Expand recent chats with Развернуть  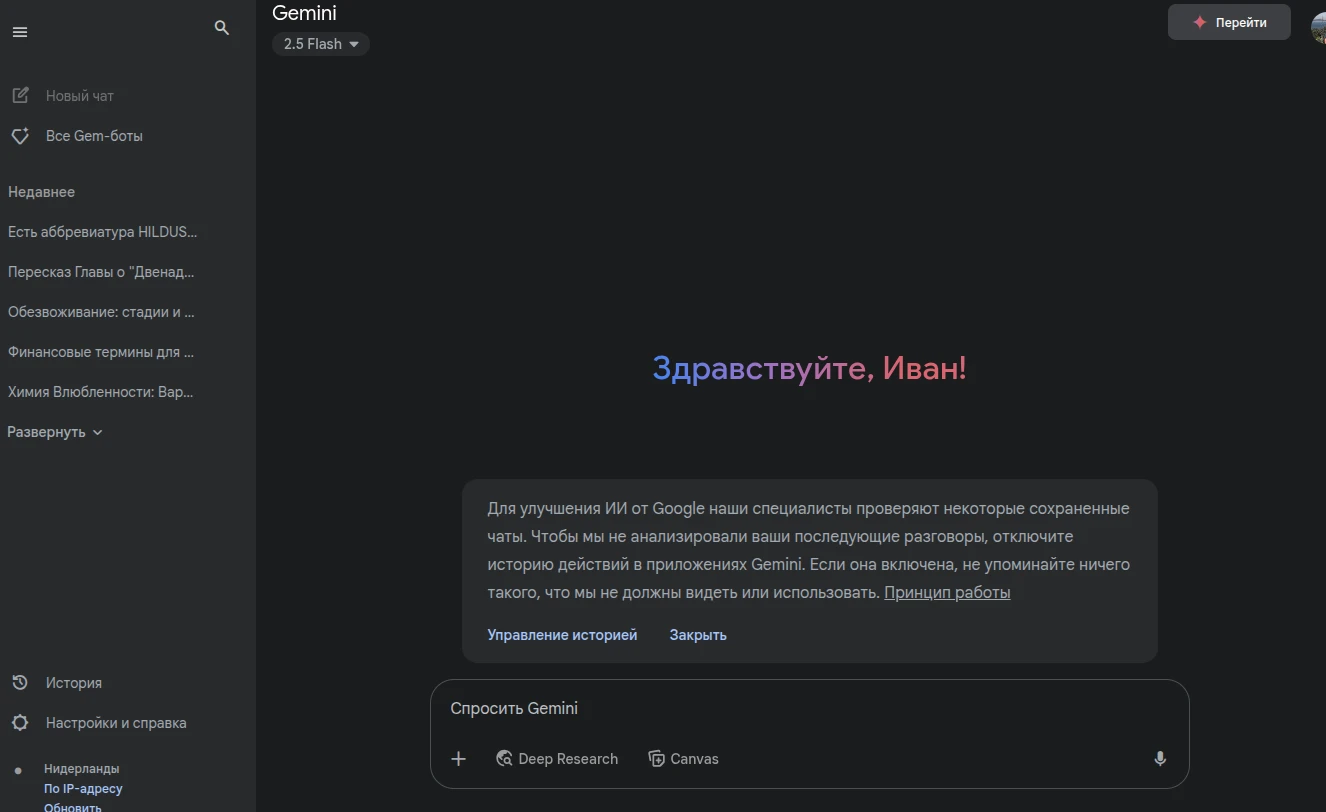pos(55,432)
